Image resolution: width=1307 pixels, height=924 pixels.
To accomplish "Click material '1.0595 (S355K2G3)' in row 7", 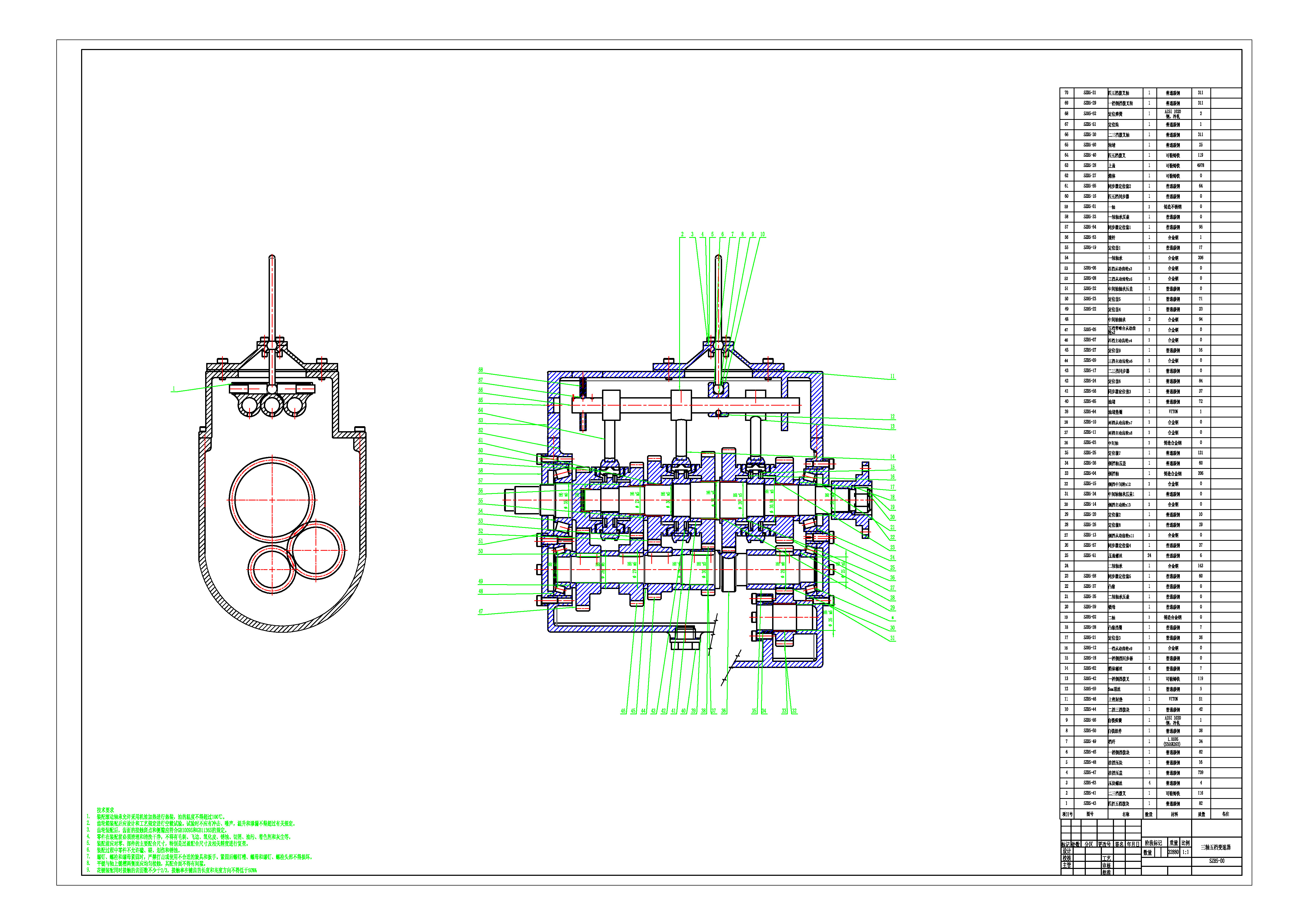I will [1173, 741].
